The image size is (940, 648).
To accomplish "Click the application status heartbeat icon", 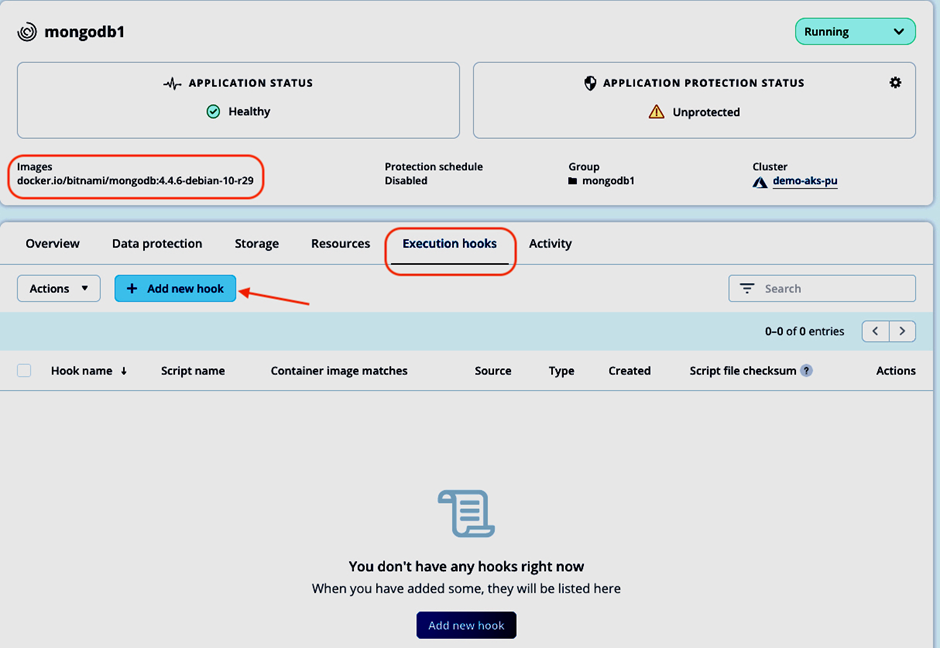I will click(x=172, y=83).
